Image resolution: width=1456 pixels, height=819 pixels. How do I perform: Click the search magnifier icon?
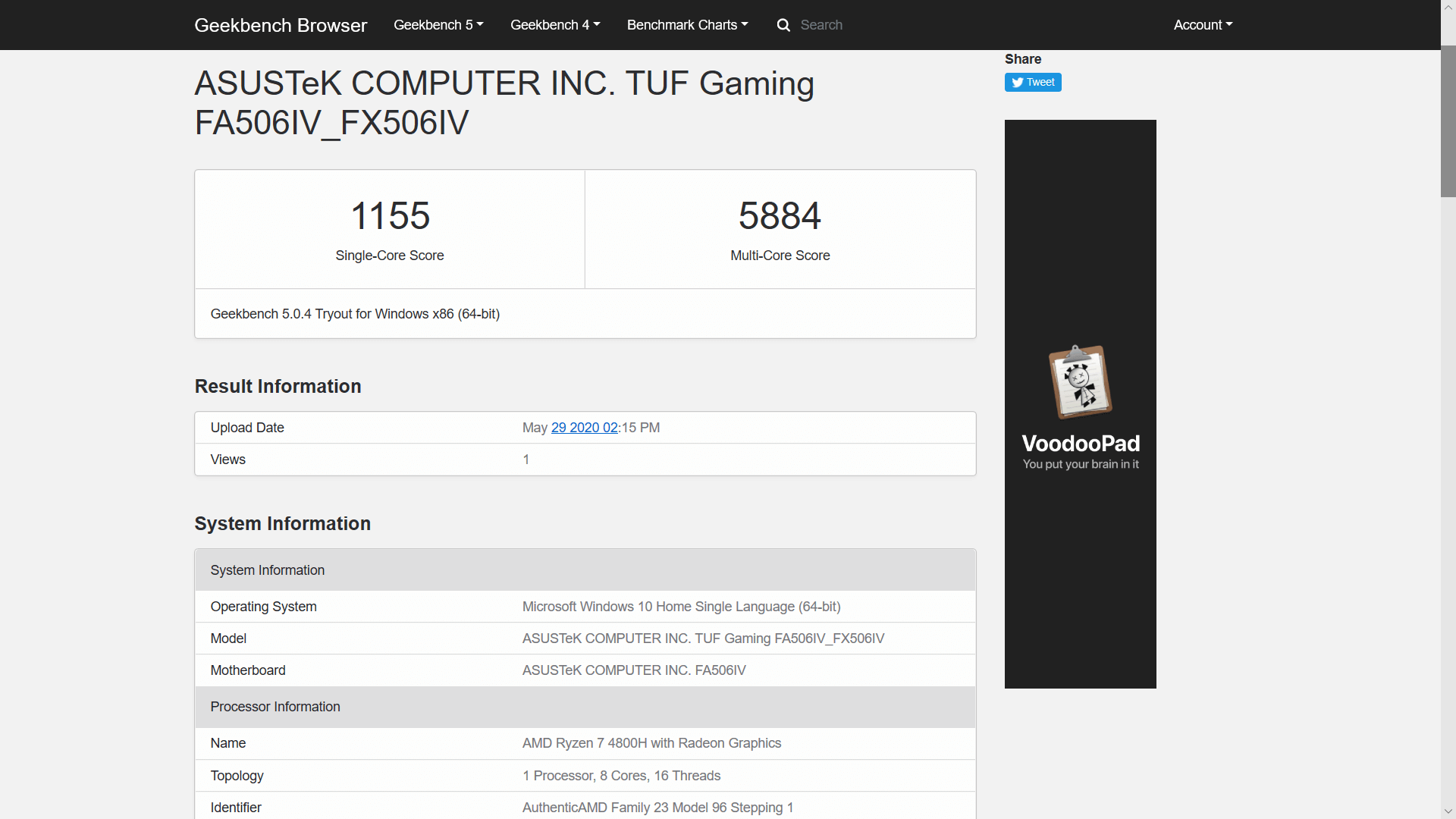[x=783, y=25]
